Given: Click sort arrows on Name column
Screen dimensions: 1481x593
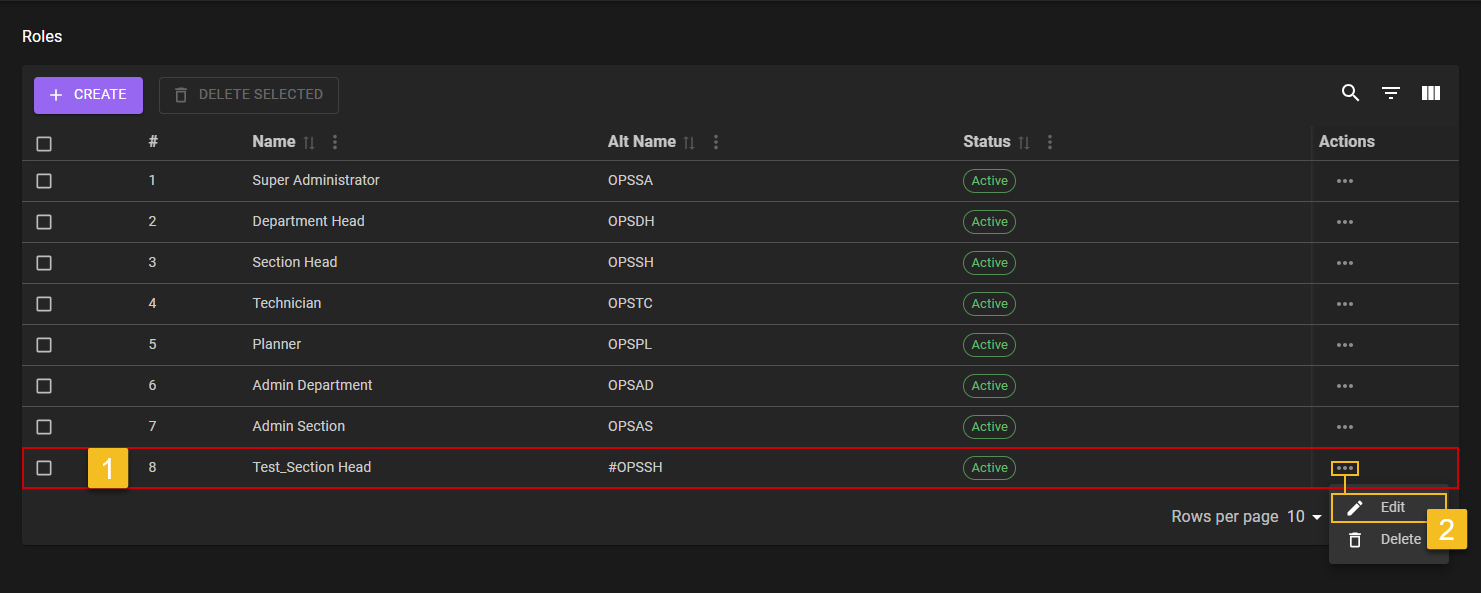Looking at the screenshot, I should point(309,143).
